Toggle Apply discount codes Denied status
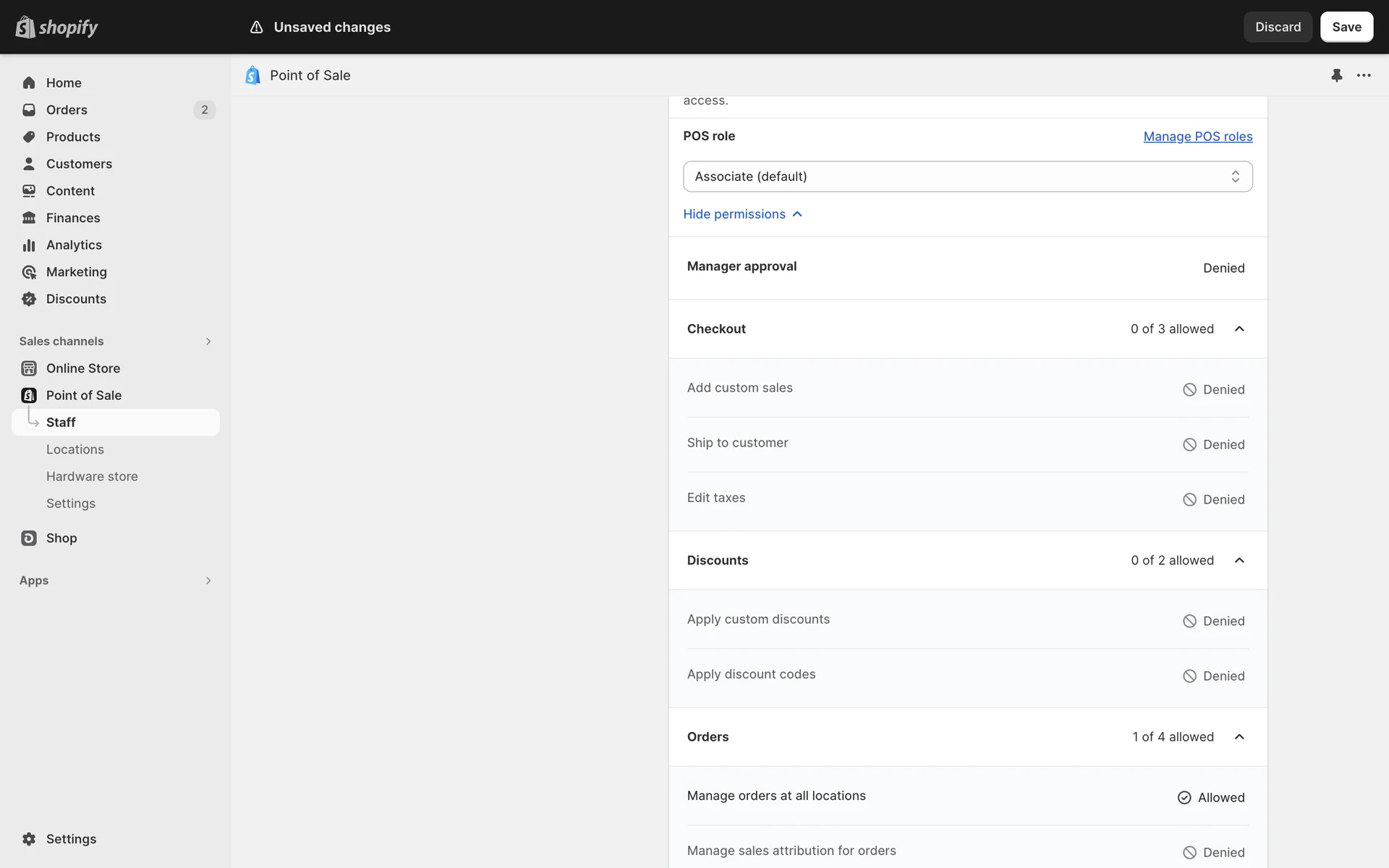 (x=1213, y=676)
